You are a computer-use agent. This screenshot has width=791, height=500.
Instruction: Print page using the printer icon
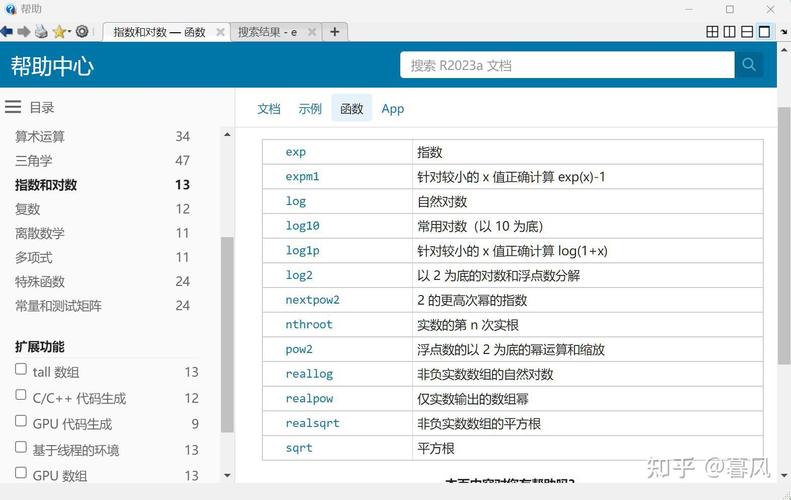(x=41, y=32)
